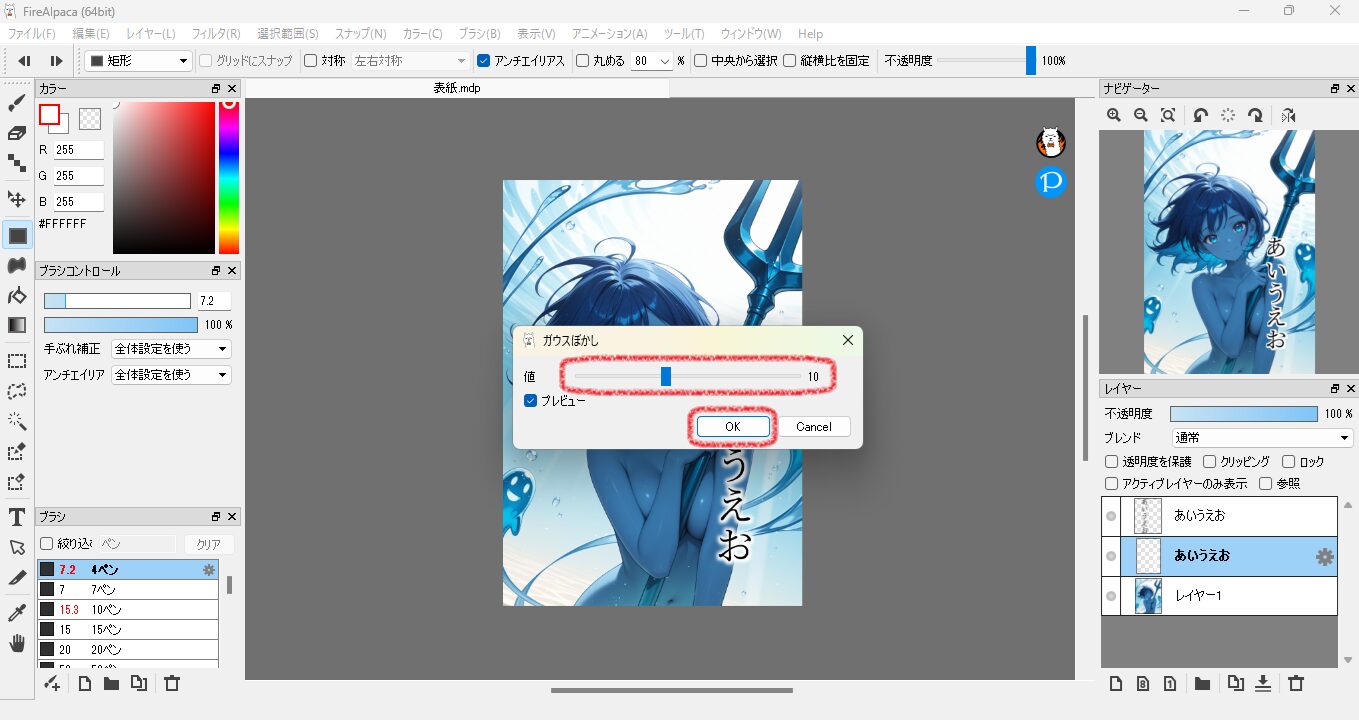Open the レイヤー(L) menu

150,34
